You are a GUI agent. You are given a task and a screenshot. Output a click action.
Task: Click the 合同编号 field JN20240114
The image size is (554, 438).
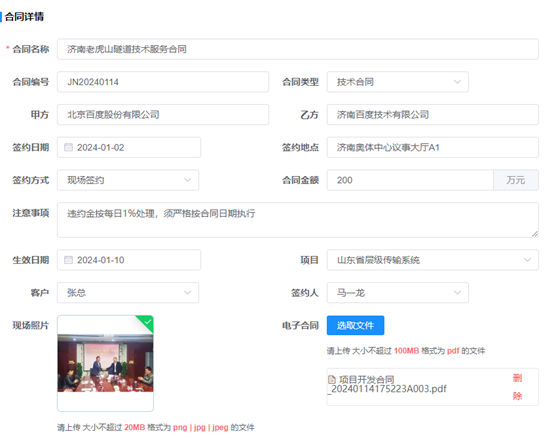click(163, 82)
